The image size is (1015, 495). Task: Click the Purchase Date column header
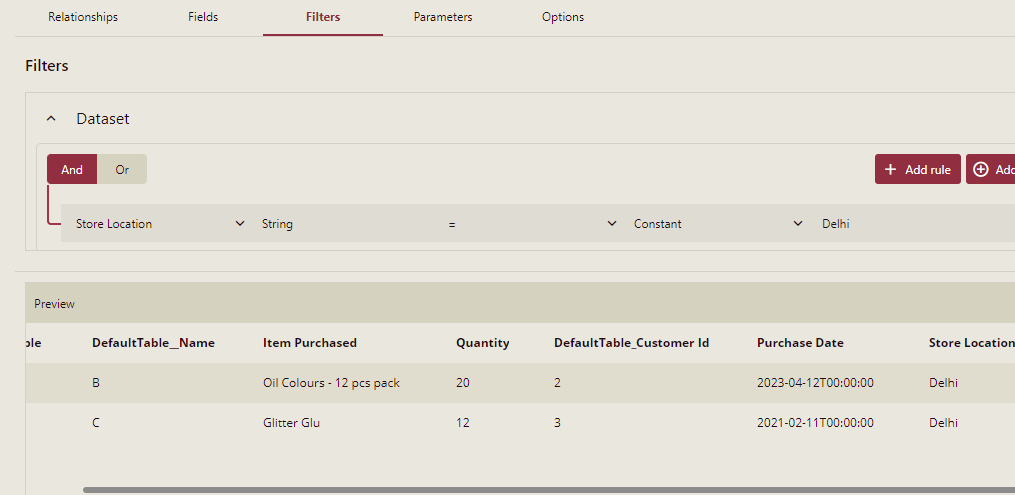(800, 343)
